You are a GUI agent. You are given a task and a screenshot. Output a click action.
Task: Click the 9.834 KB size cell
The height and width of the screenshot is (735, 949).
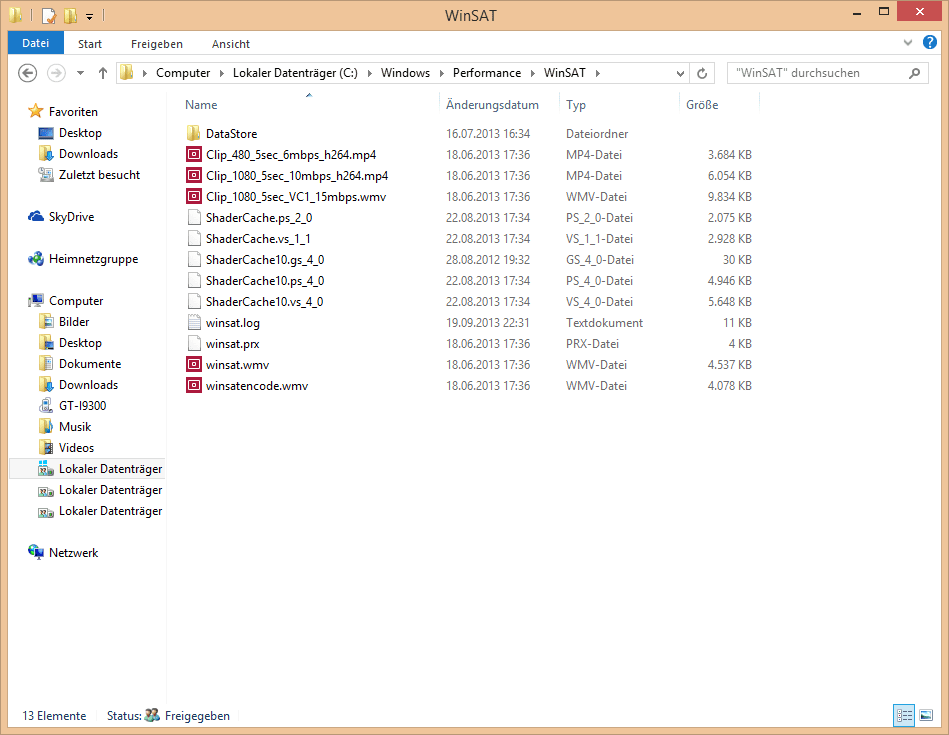(729, 197)
